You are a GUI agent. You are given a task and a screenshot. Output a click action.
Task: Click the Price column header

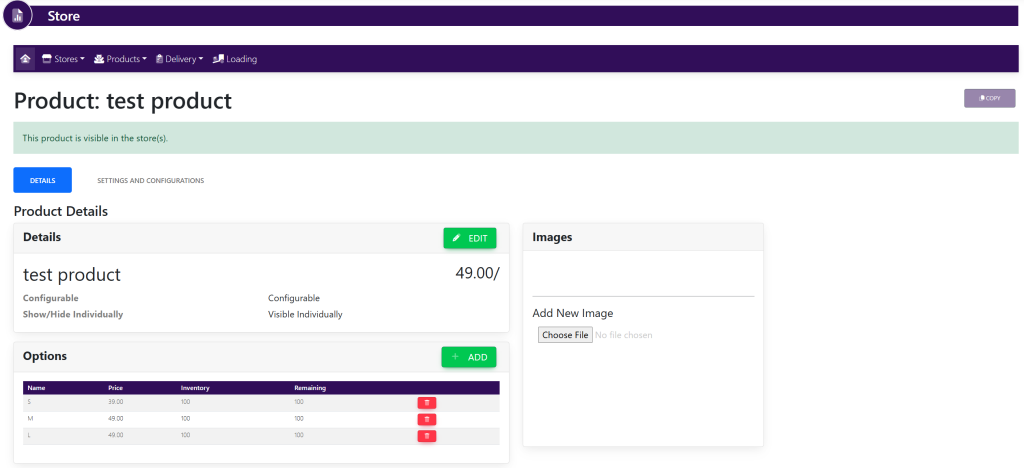tap(116, 388)
